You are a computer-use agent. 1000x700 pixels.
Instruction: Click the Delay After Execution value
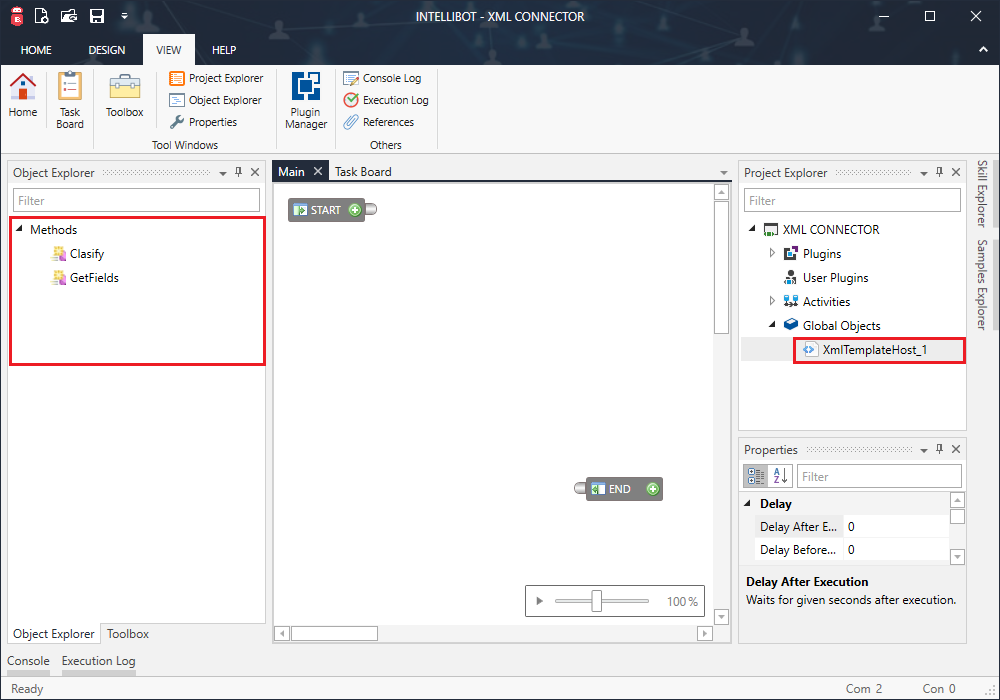coord(895,527)
